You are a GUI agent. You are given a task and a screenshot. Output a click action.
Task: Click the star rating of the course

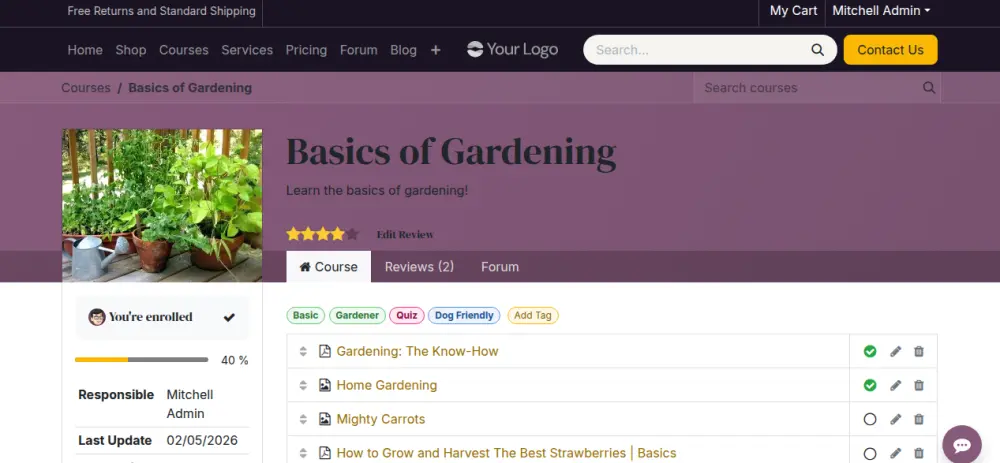point(322,234)
